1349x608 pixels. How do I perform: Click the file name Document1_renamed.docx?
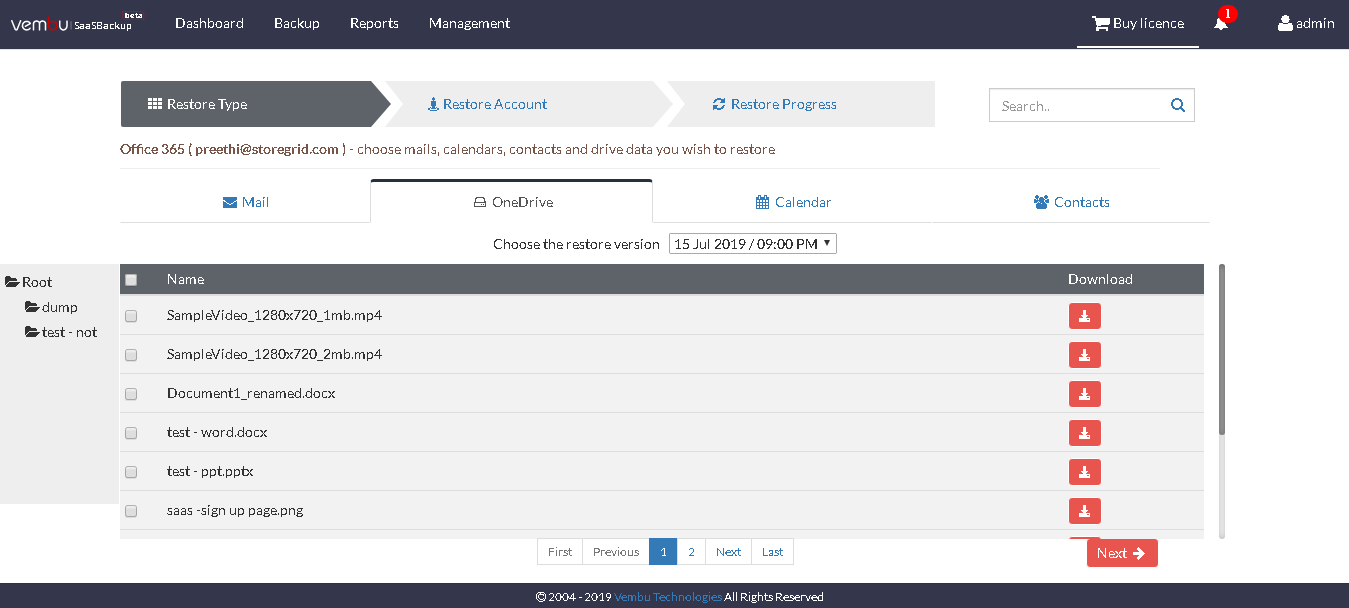click(x=251, y=394)
